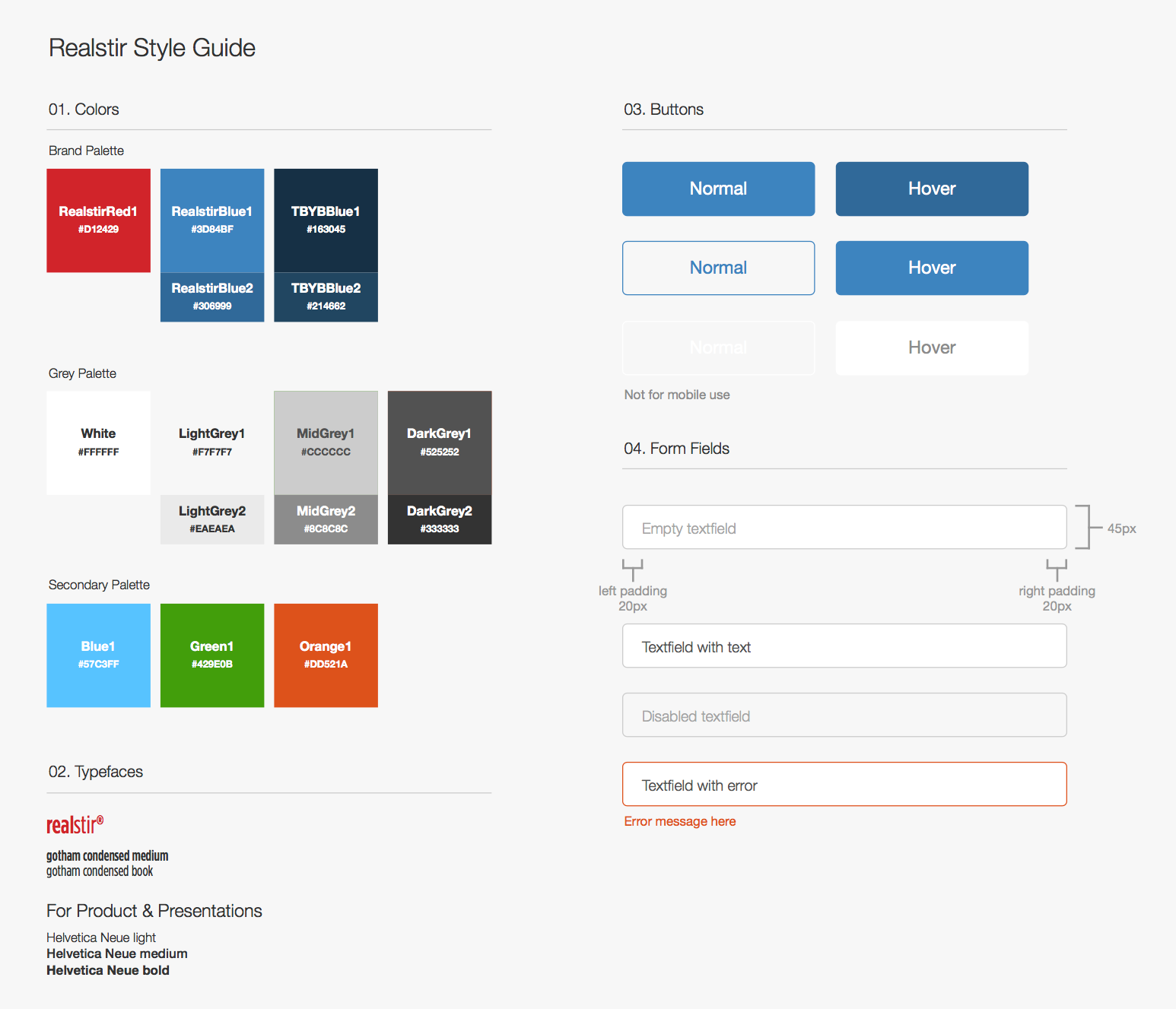The image size is (1176, 1009).
Task: Focus the Empty textfield input
Action: (844, 527)
